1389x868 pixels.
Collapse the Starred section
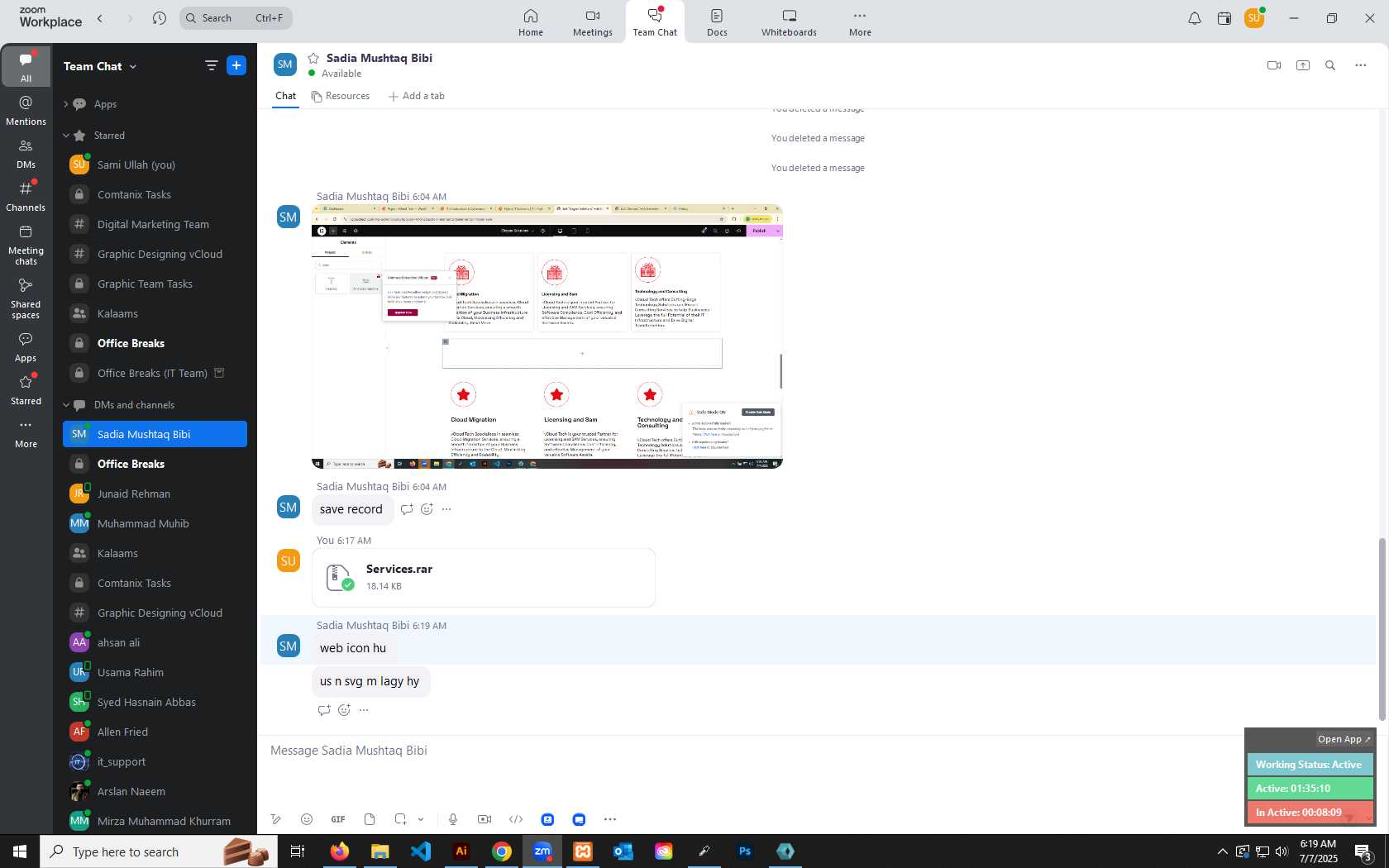[65, 136]
